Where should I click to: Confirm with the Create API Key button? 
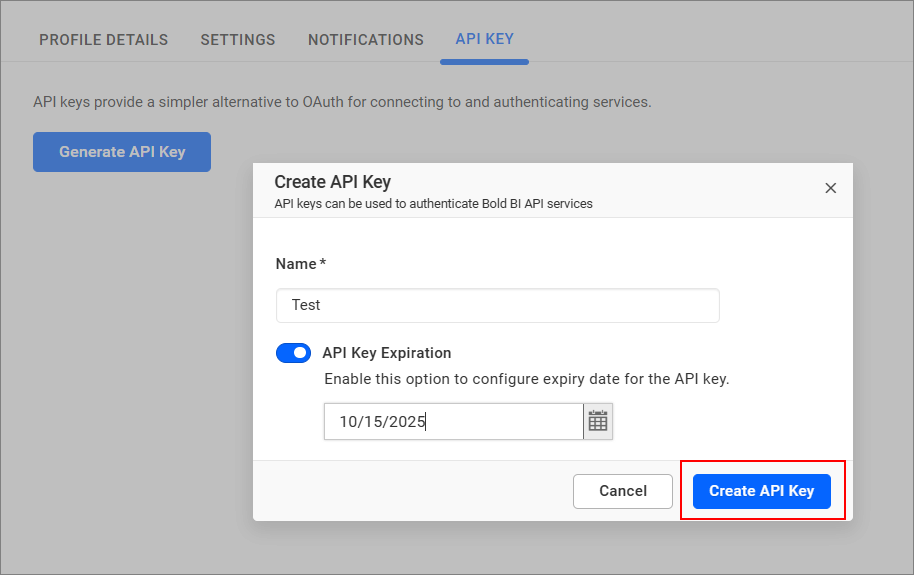[761, 491]
